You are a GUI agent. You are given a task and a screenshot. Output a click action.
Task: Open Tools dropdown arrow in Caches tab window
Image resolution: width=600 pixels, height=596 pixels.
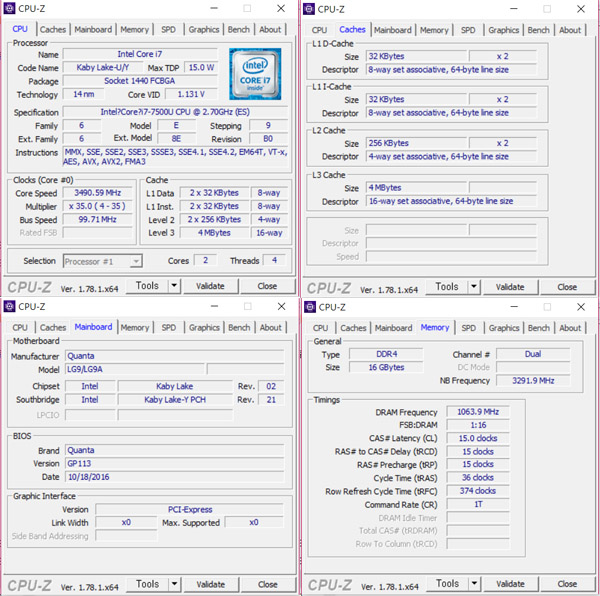pos(474,287)
